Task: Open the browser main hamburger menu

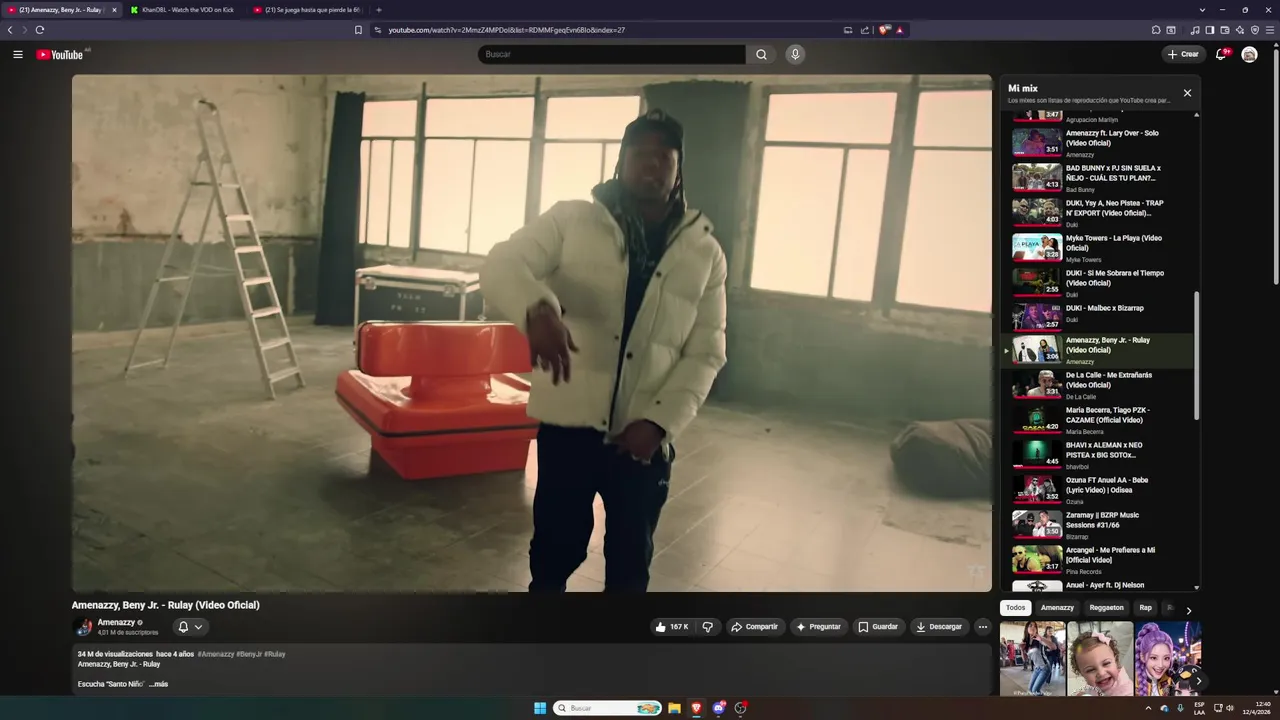Action: click(1270, 30)
